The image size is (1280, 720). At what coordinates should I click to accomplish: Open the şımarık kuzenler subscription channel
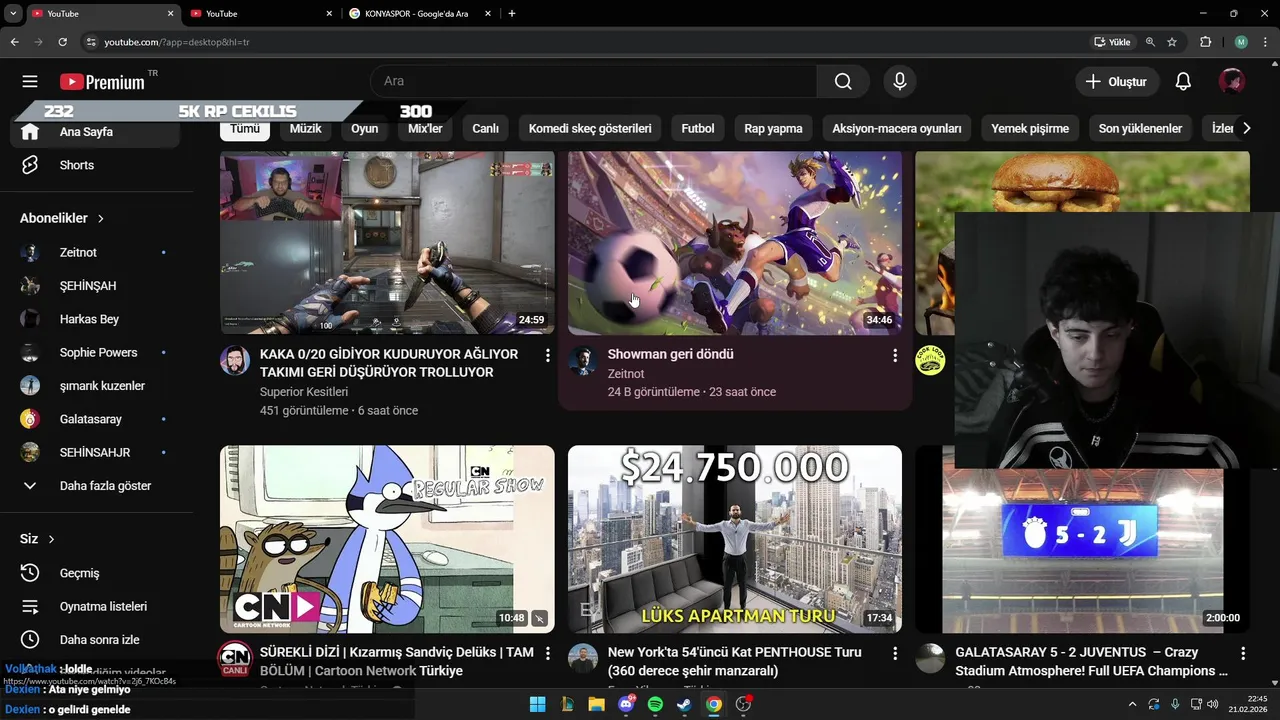(95, 386)
